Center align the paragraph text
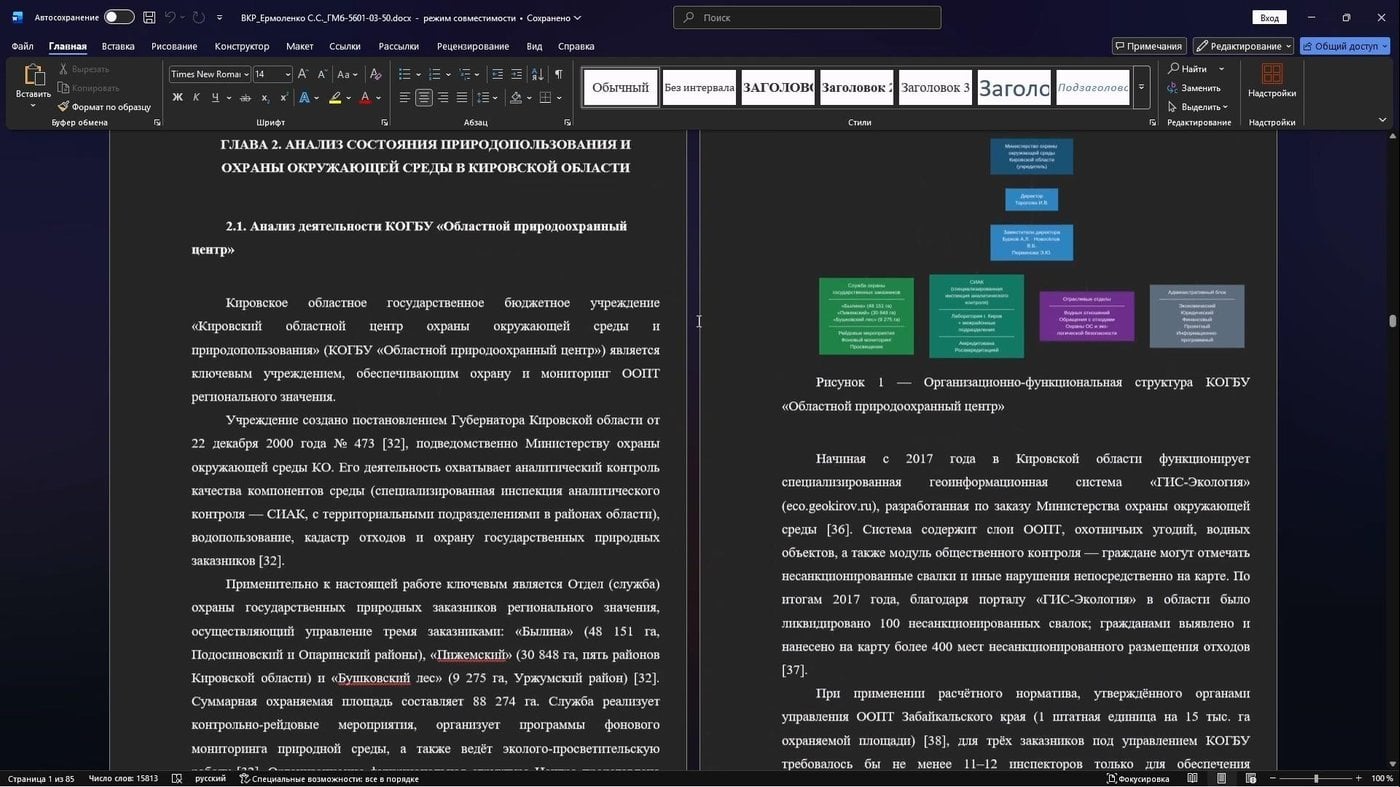Image resolution: width=1400 pixels, height=787 pixels. tap(424, 97)
